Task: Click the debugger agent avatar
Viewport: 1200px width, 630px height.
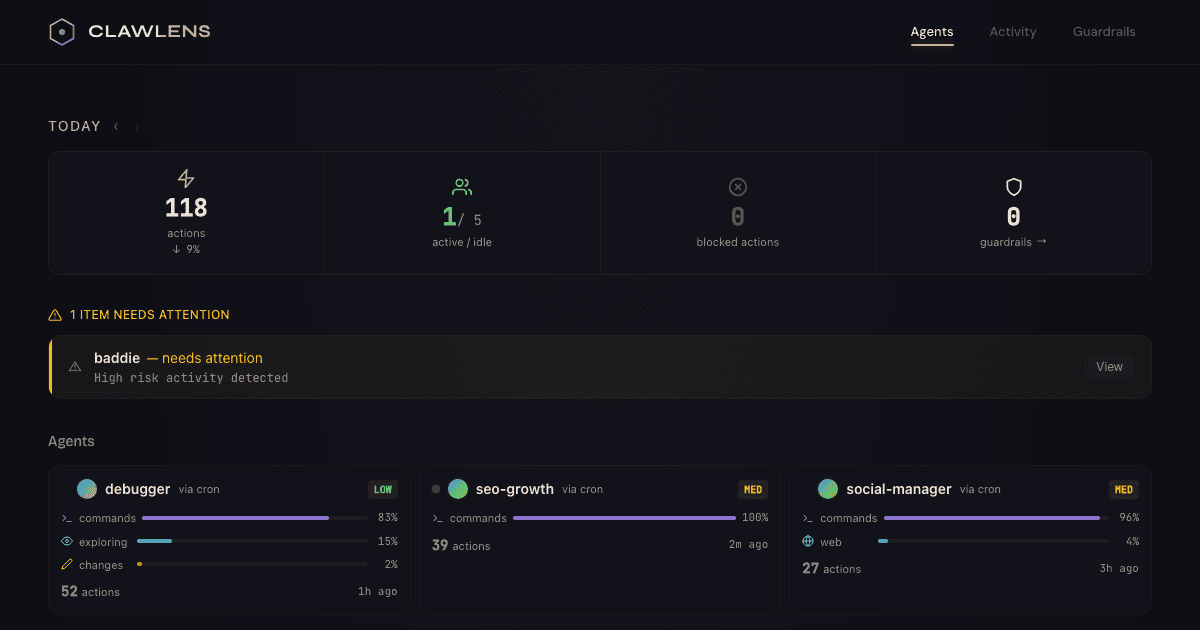Action: (86, 489)
